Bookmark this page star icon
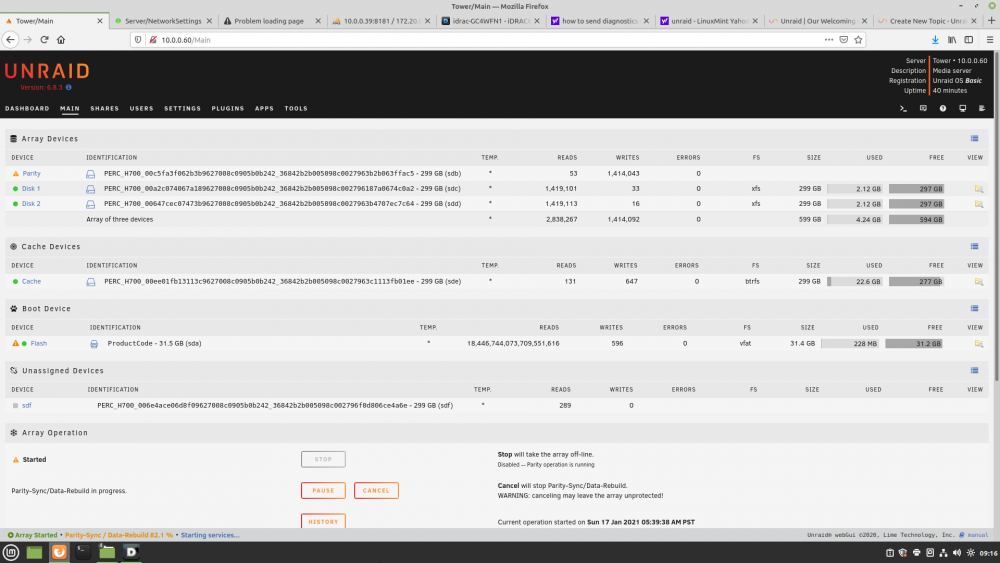 858,40
